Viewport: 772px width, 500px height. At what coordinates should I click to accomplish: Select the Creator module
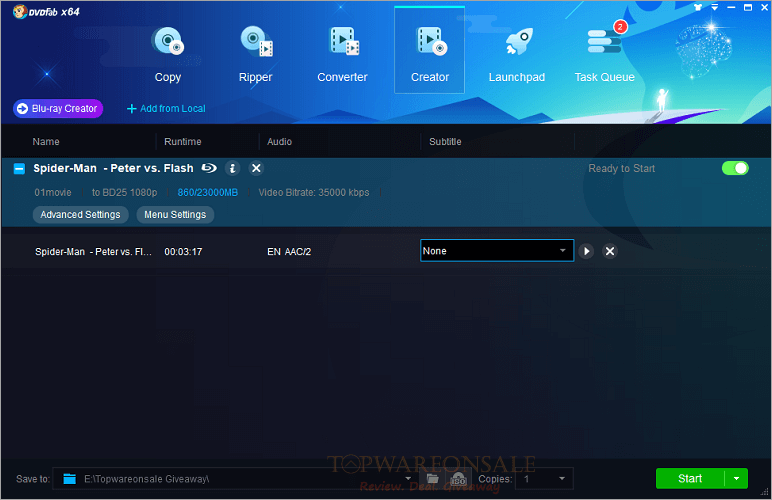pyautogui.click(x=429, y=50)
